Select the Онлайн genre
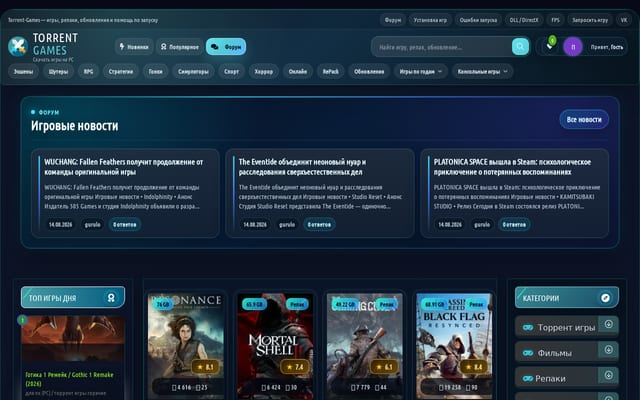Screen dimensions: 640x400 pos(298,71)
